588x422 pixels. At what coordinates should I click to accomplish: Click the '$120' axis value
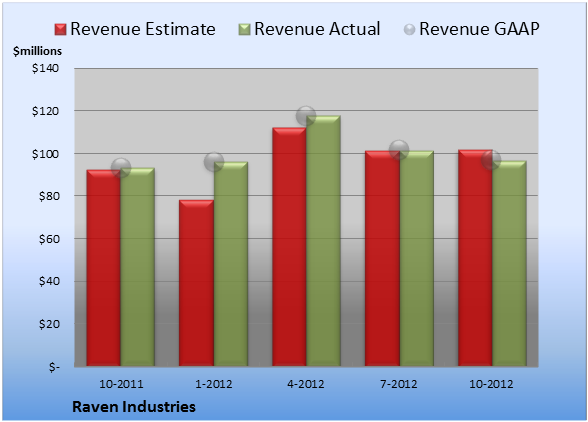tap(45, 111)
